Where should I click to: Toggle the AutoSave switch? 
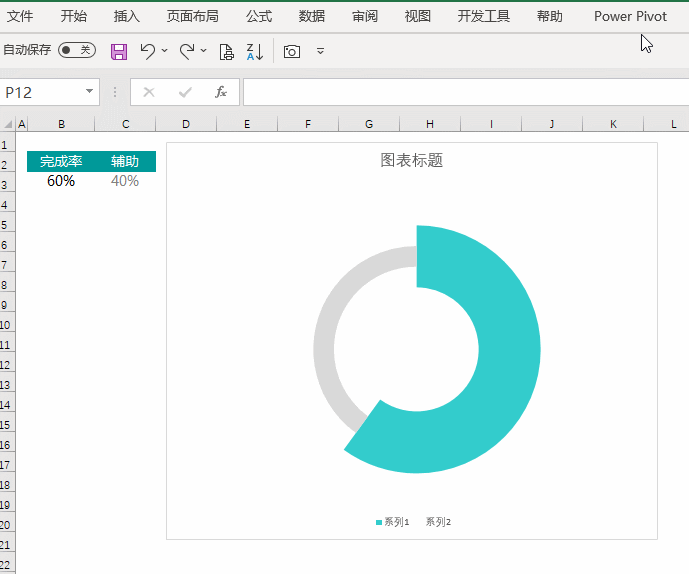click(x=77, y=50)
